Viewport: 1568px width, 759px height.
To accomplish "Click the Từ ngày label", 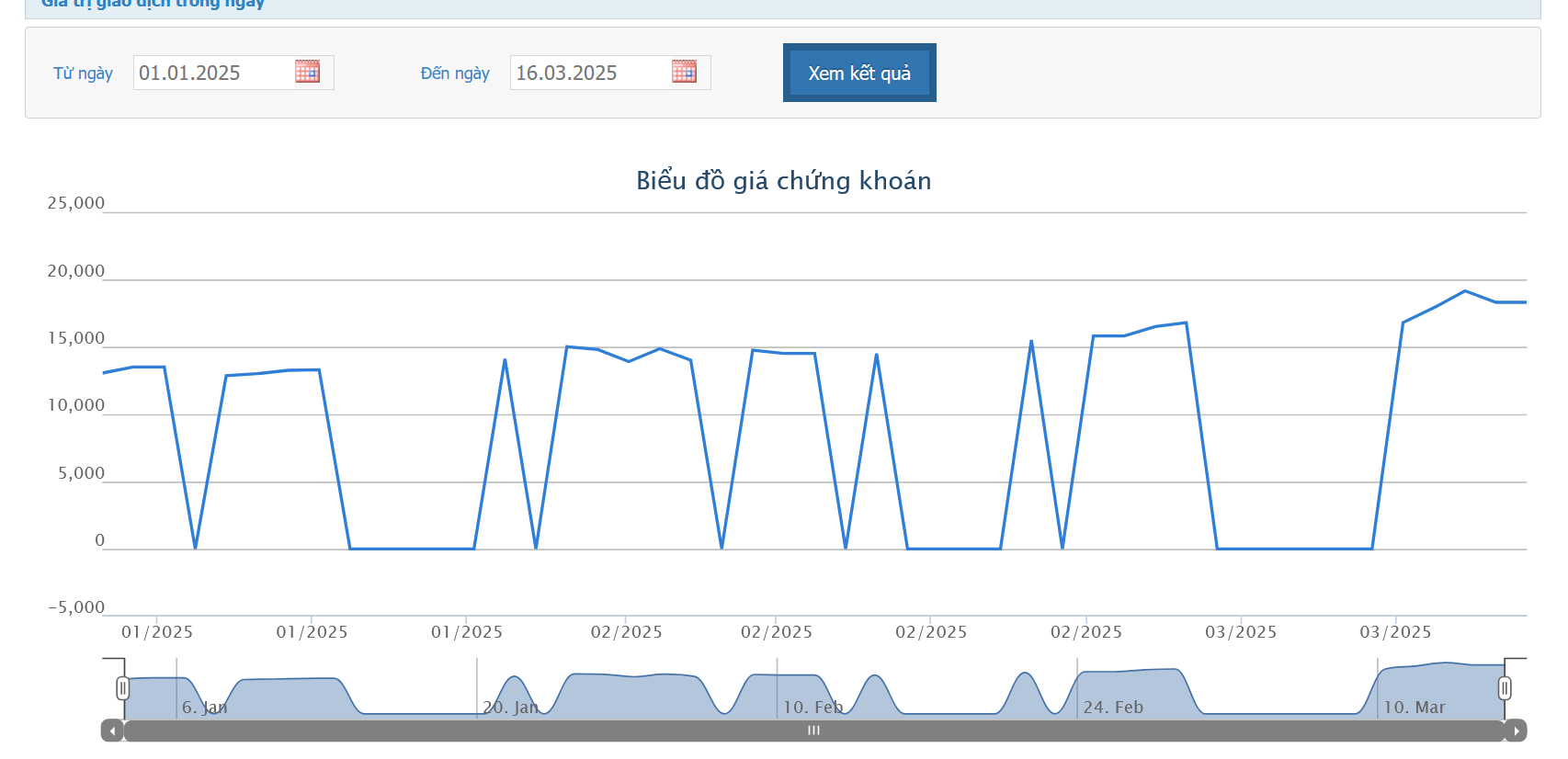I will pyautogui.click(x=83, y=74).
